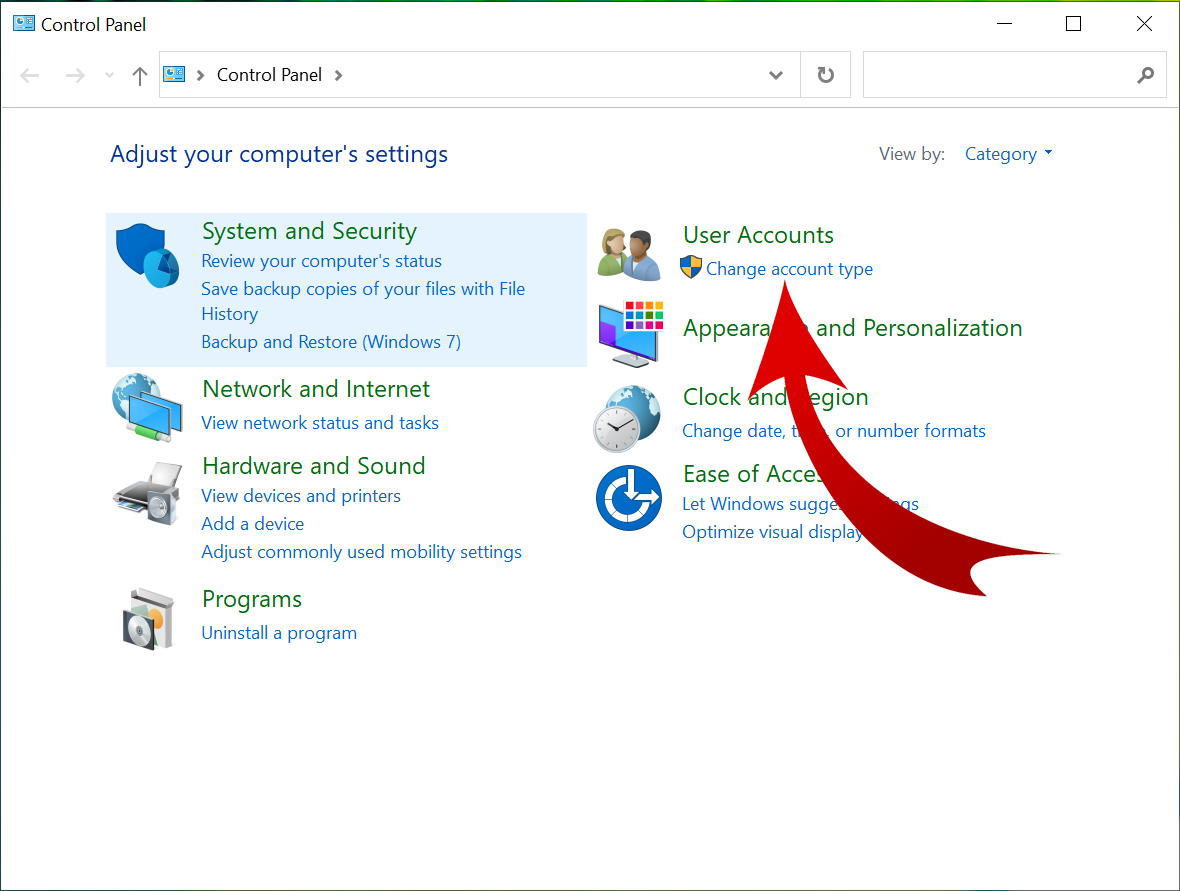The height and width of the screenshot is (891, 1180).
Task: Click the Control Panel title bar icon
Action: tap(24, 23)
